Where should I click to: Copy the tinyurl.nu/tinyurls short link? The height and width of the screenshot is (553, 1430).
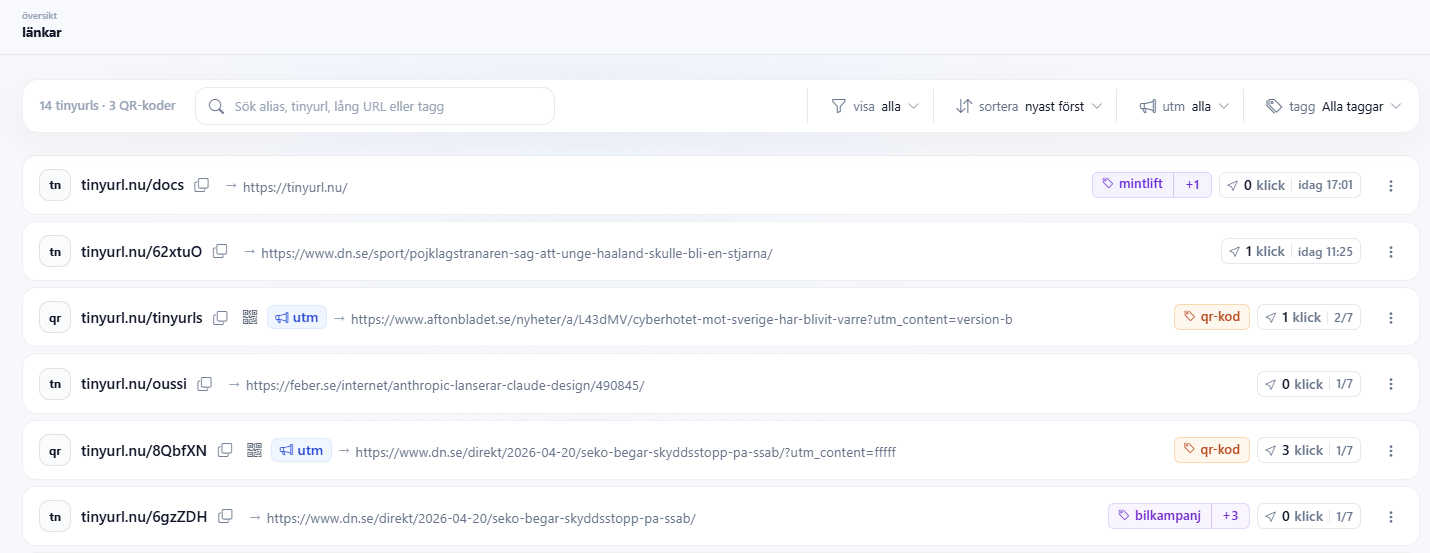220,317
